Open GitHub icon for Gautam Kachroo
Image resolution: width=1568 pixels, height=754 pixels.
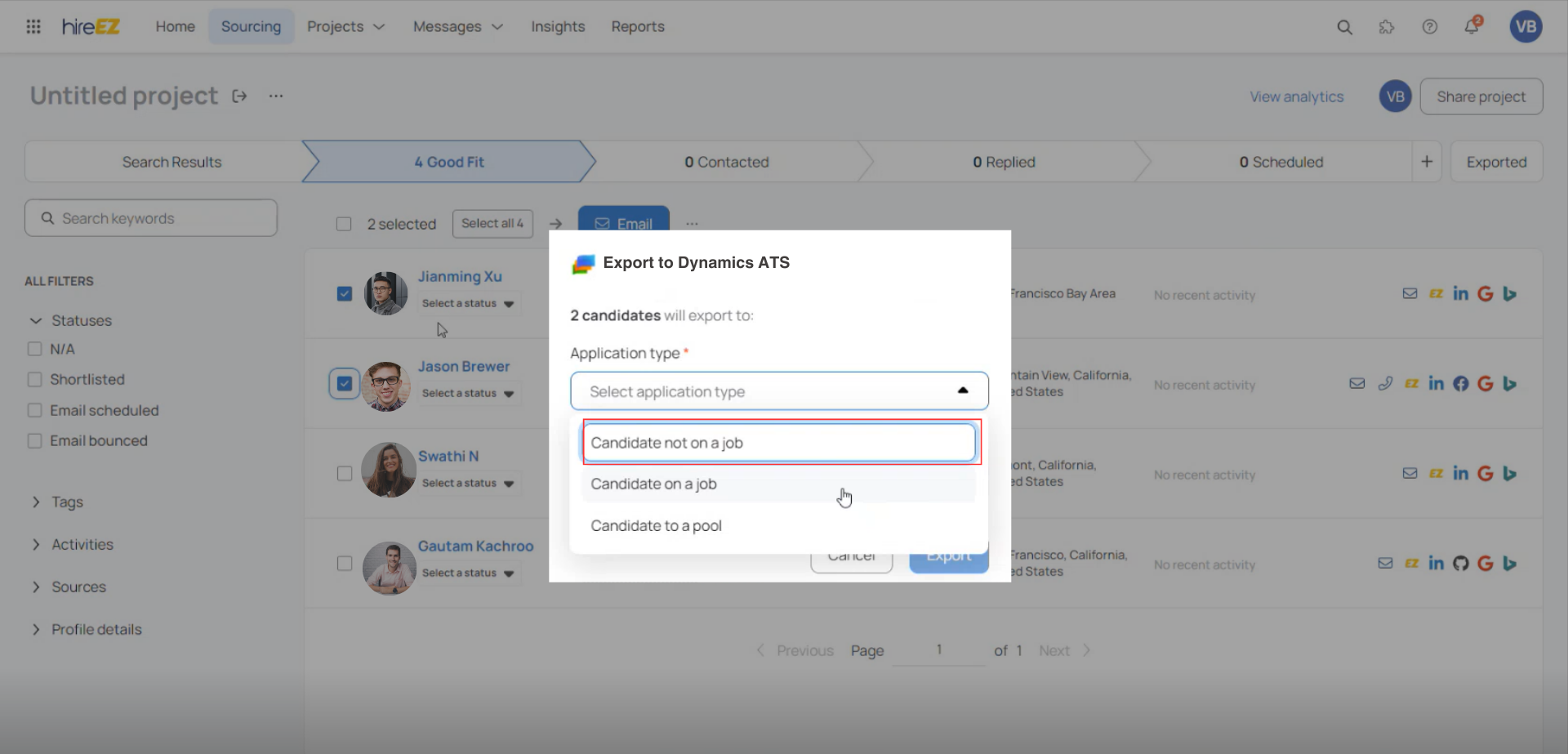point(1460,563)
